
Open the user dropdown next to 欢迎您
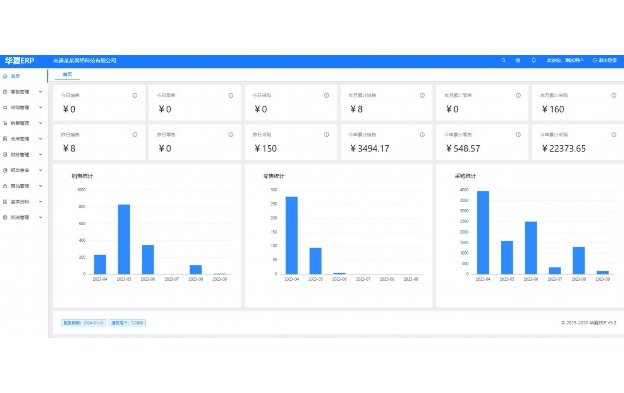point(565,60)
